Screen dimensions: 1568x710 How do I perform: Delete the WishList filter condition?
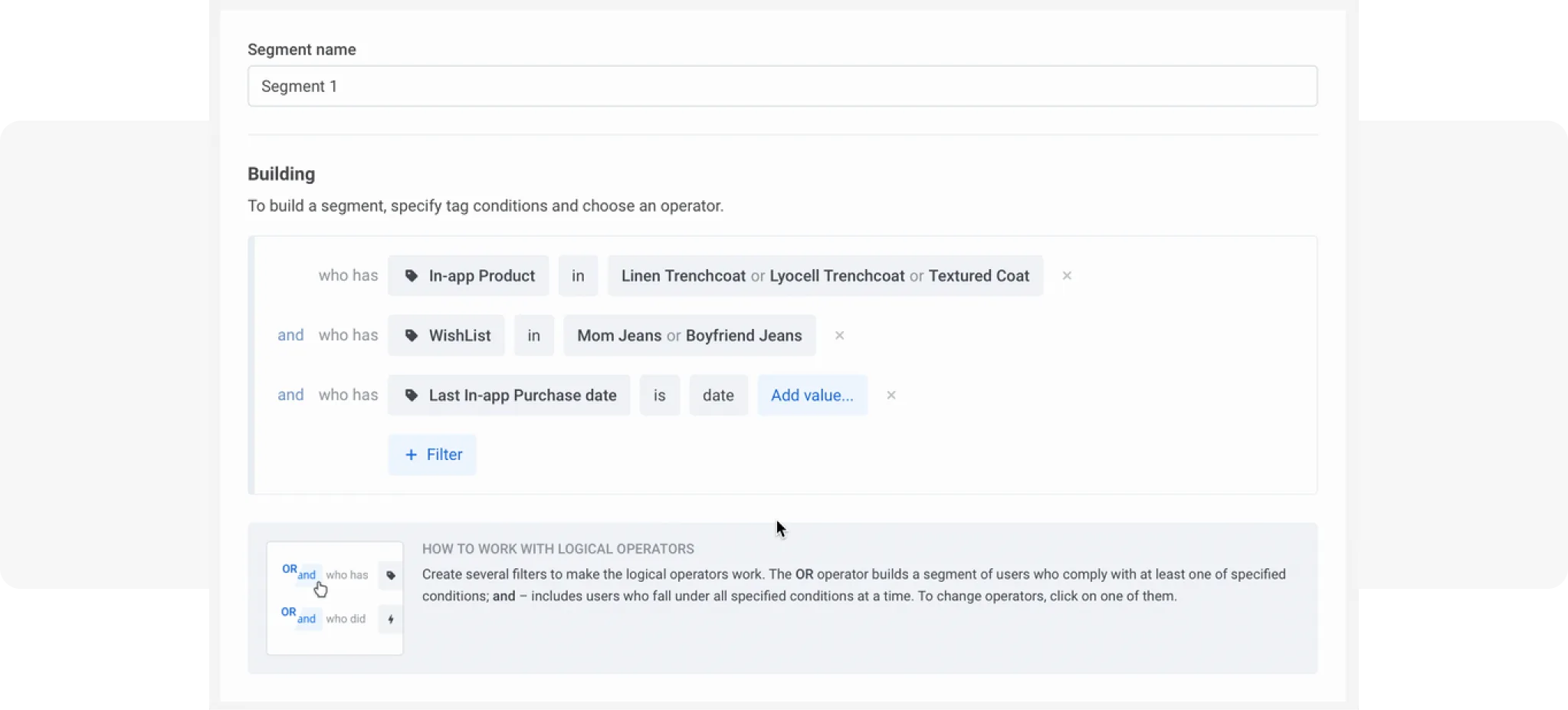point(839,336)
